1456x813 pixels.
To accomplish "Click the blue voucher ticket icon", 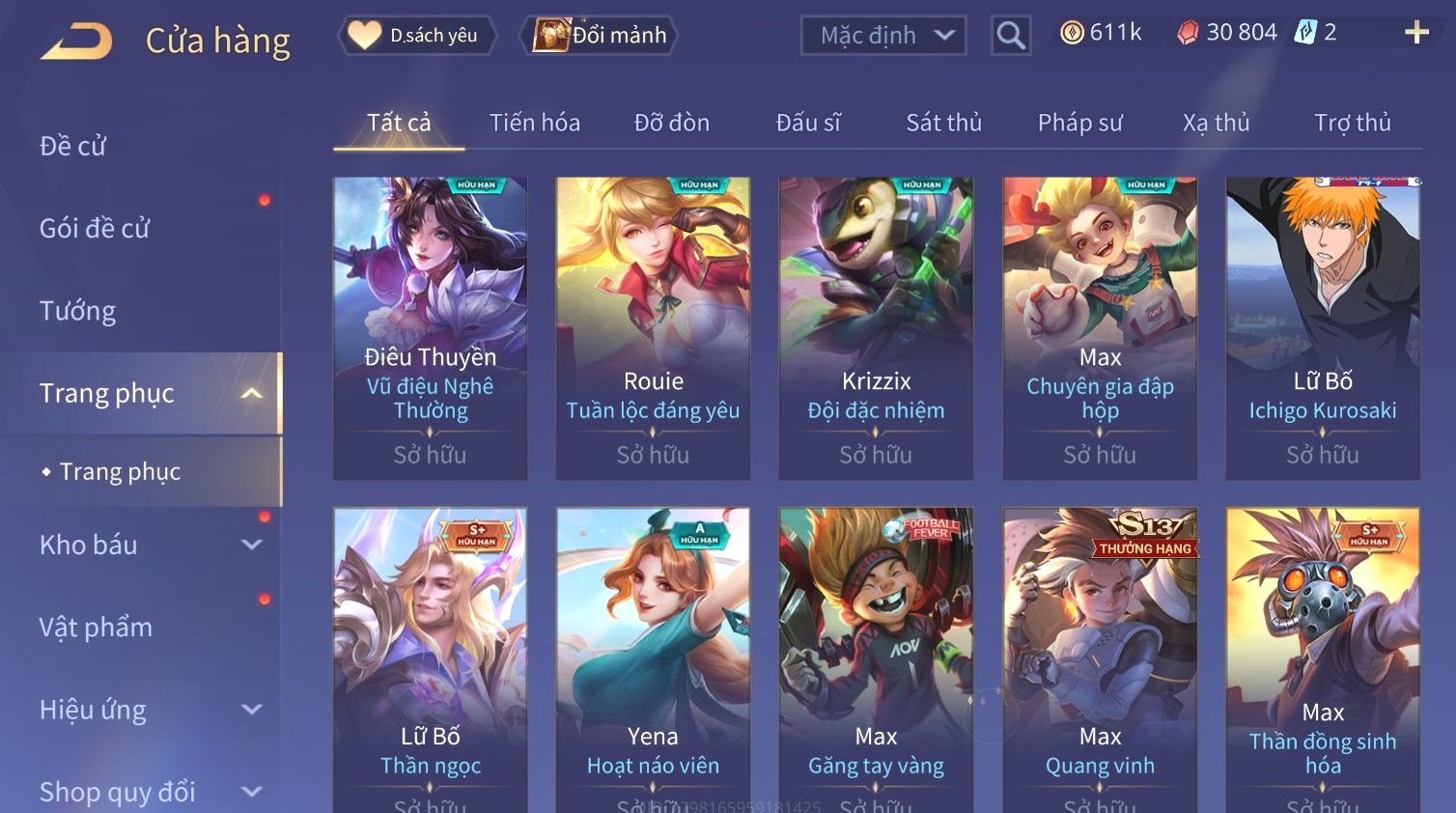I will (1305, 32).
